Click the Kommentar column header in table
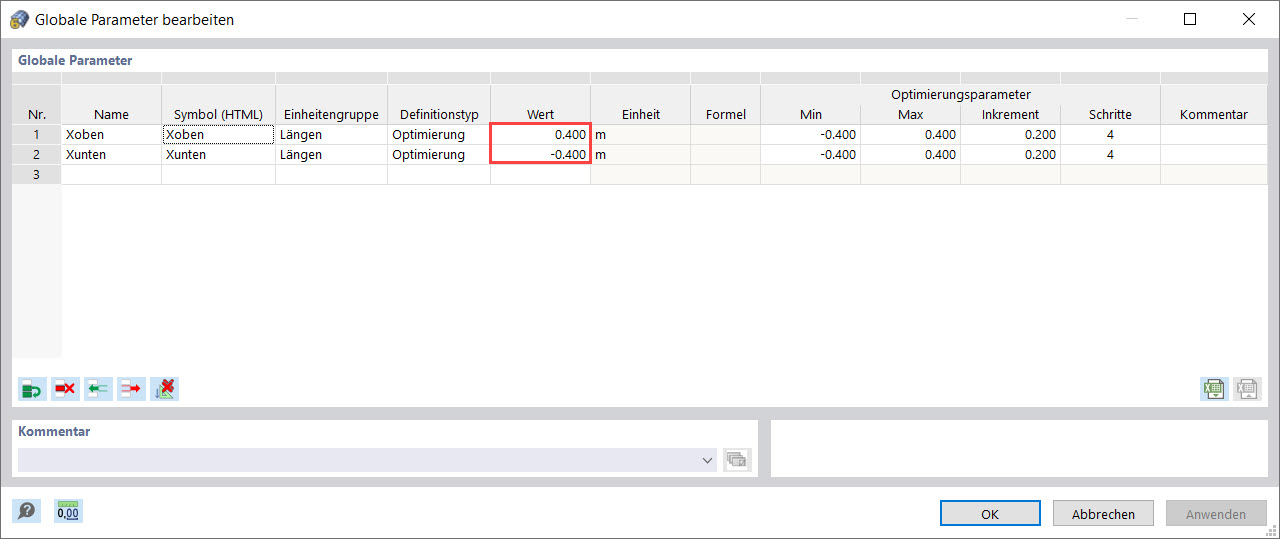The height and width of the screenshot is (539, 1280). click(1213, 114)
